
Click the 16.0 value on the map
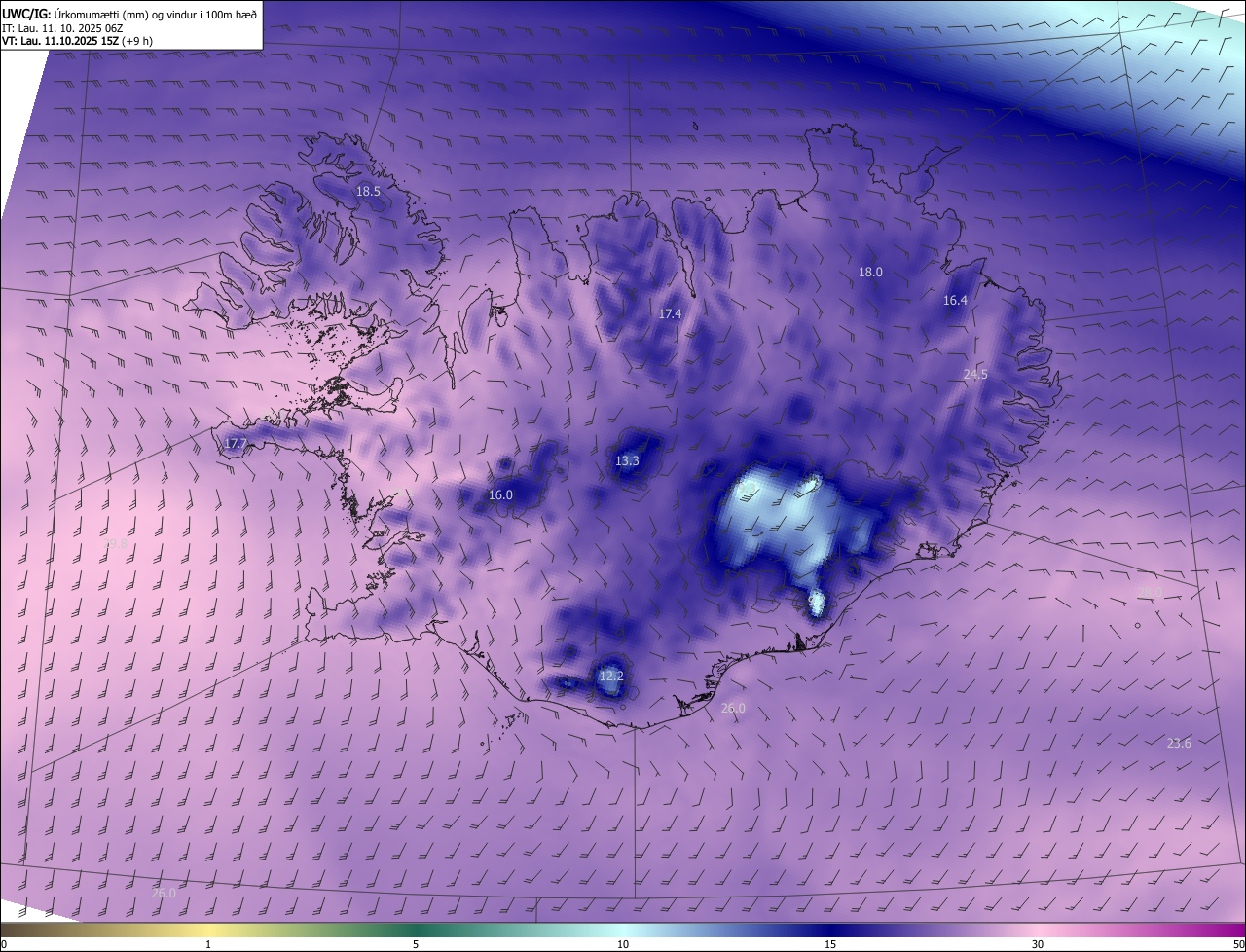click(500, 494)
